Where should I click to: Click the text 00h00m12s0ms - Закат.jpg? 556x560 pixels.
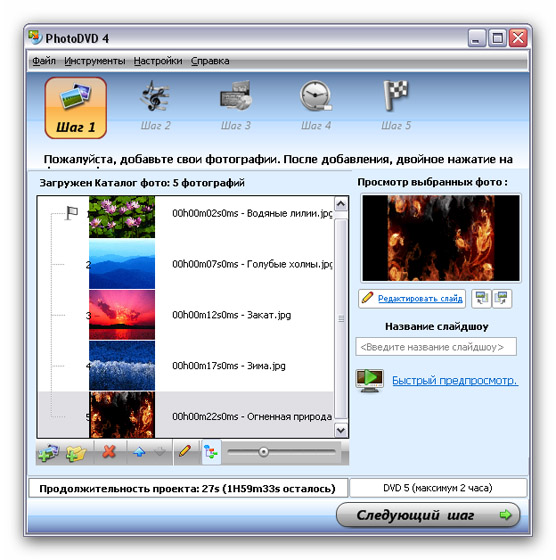click(231, 315)
